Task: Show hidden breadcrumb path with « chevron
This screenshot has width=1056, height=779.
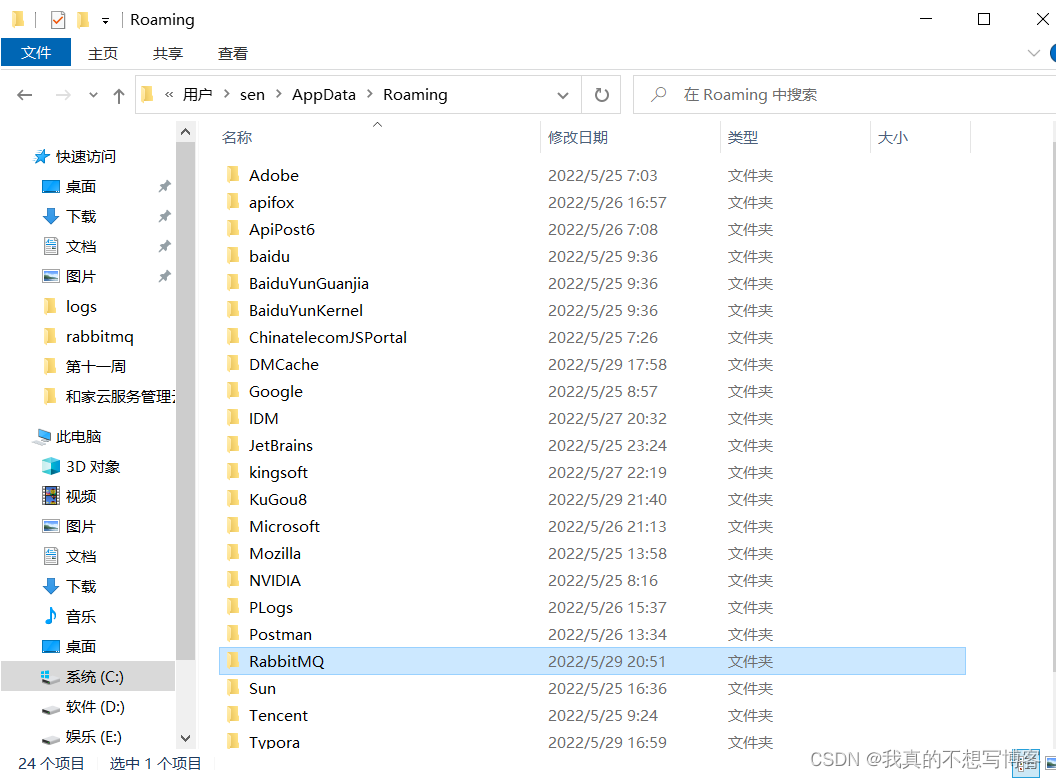Action: (x=169, y=94)
